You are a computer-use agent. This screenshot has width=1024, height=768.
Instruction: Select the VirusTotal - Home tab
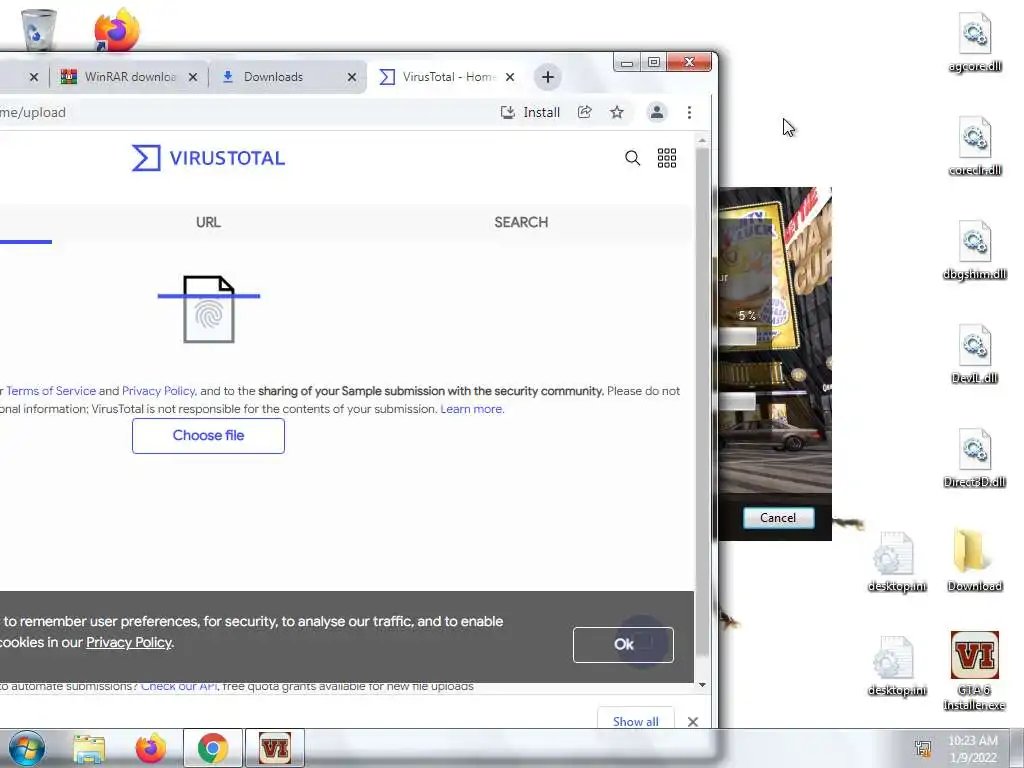click(x=448, y=77)
